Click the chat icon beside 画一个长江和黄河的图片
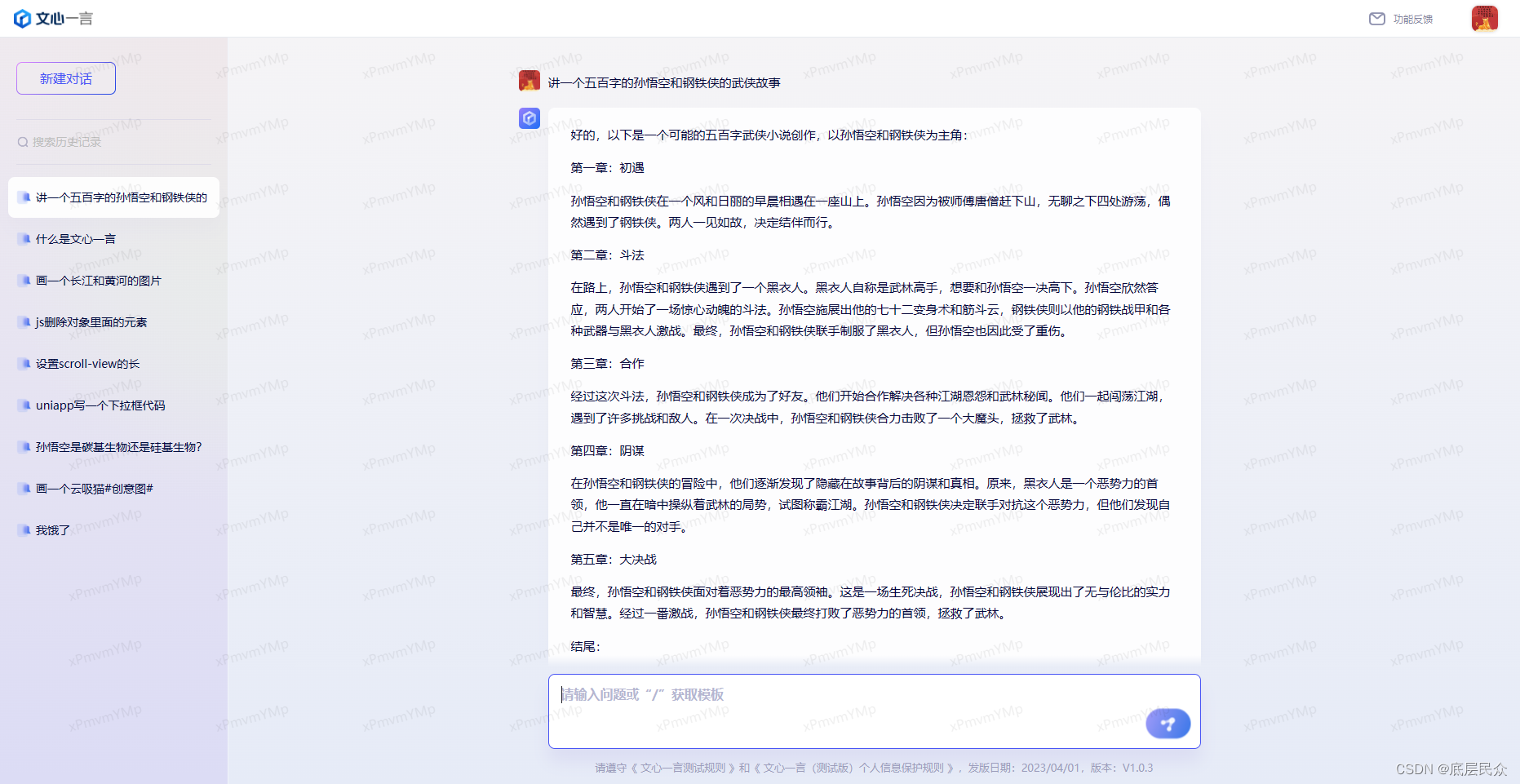 click(x=25, y=281)
